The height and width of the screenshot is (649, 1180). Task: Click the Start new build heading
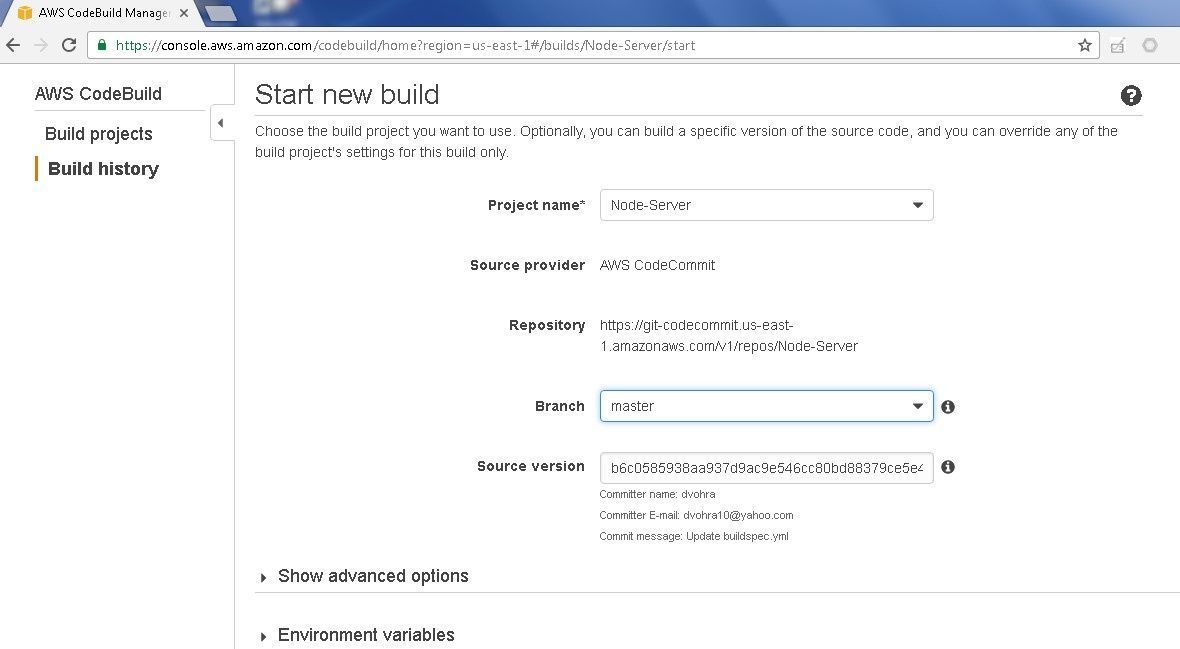[x=347, y=94]
